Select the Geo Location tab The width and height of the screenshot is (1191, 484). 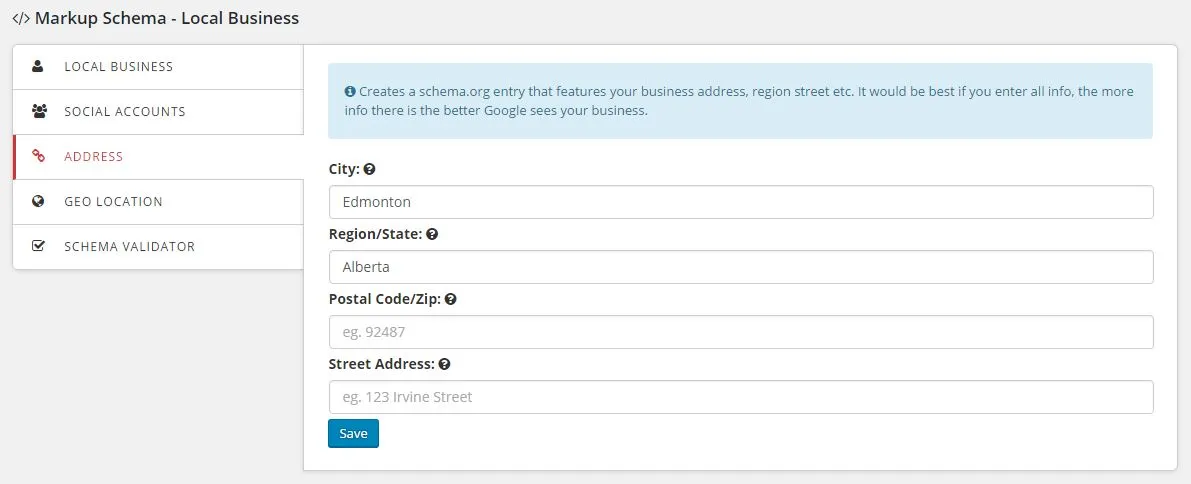pos(158,201)
